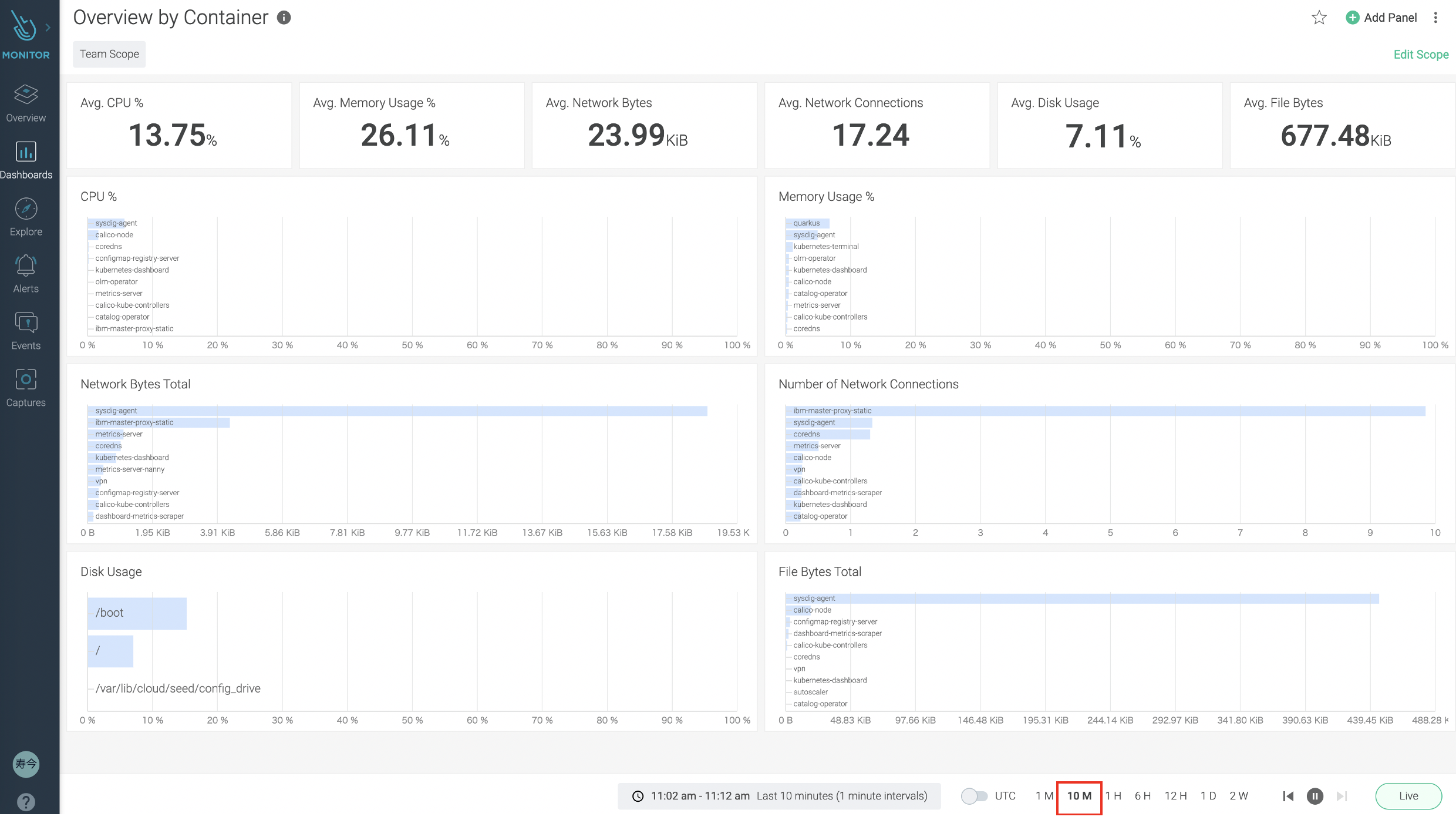This screenshot has width=1456, height=820.
Task: Favorite dashboard with star icon
Action: tap(1319, 18)
